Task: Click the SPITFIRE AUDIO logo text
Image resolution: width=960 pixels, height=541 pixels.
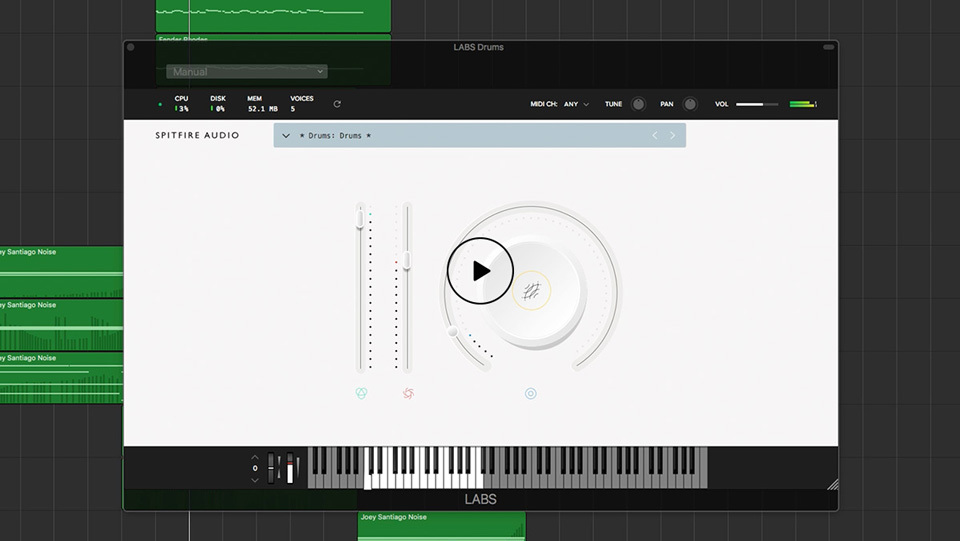Action: [x=197, y=135]
